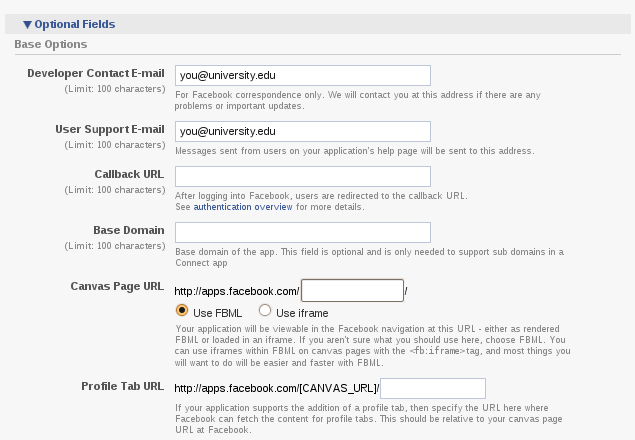Click the [CANVAS_URL] prefix text
The image size is (635, 440).
[337, 389]
